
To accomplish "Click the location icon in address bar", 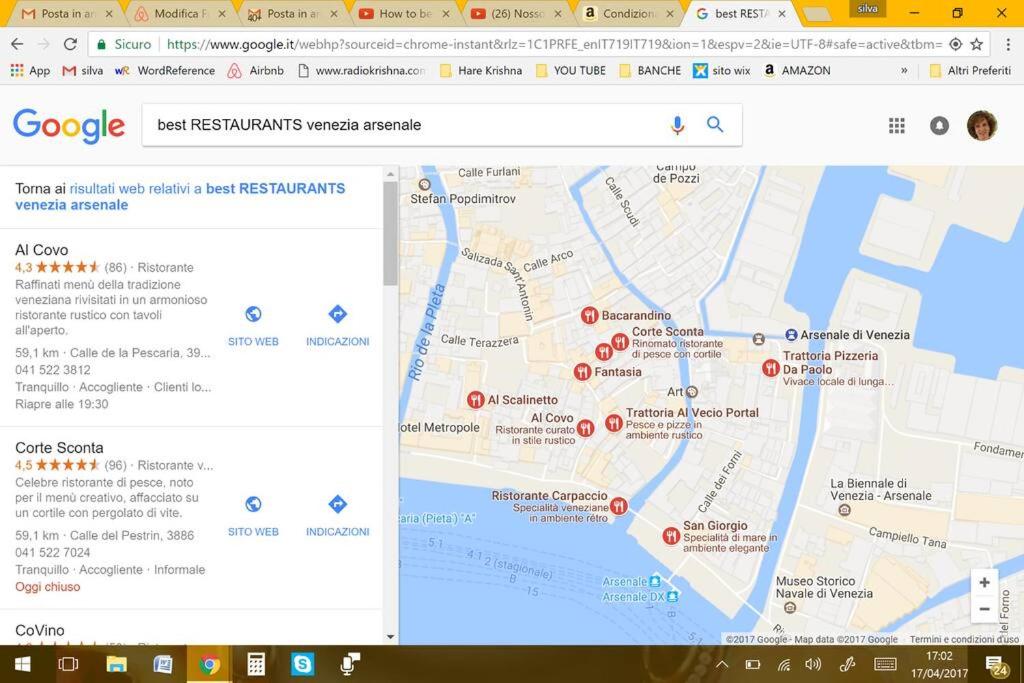I will point(955,44).
